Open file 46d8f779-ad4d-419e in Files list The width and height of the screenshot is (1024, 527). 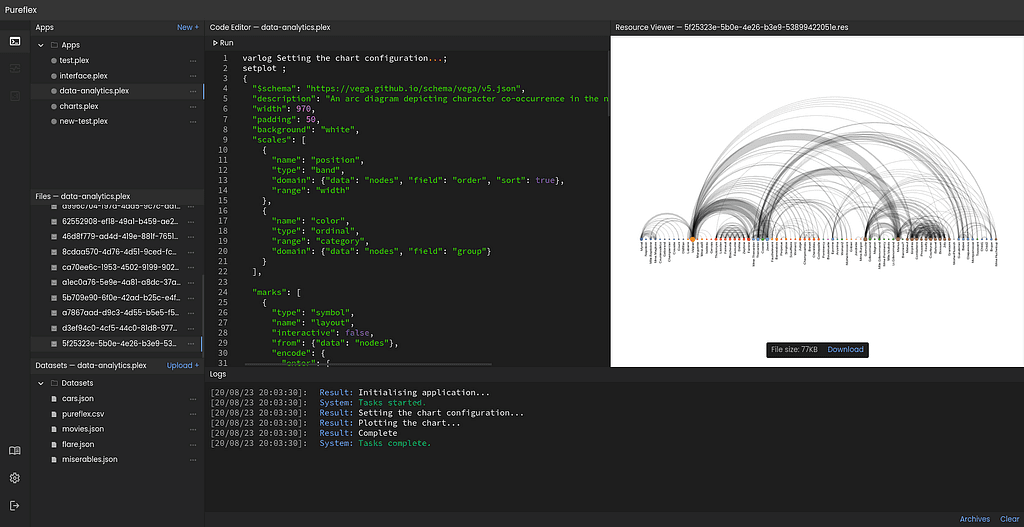pyautogui.click(x=118, y=236)
